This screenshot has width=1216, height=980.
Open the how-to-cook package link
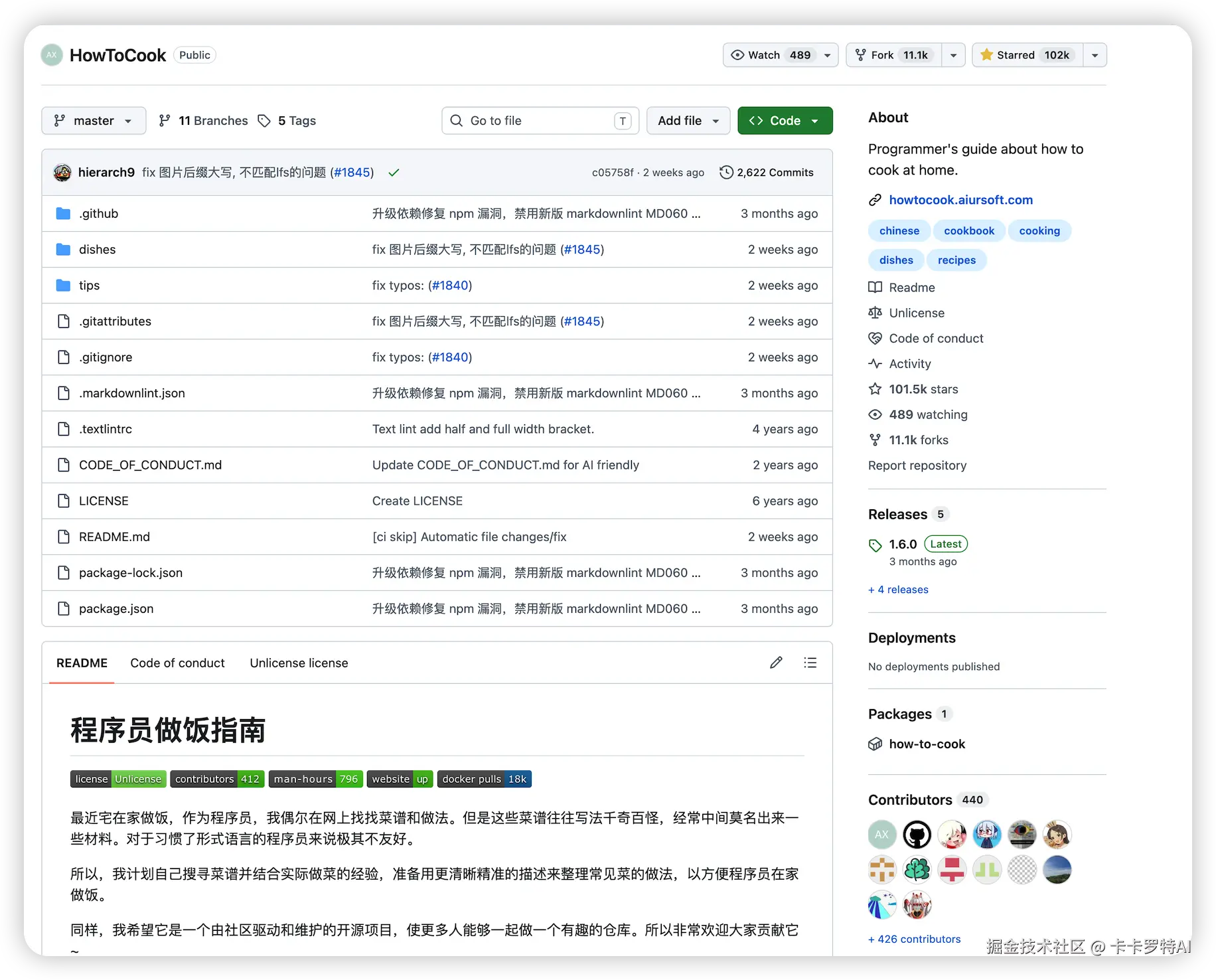coord(927,744)
